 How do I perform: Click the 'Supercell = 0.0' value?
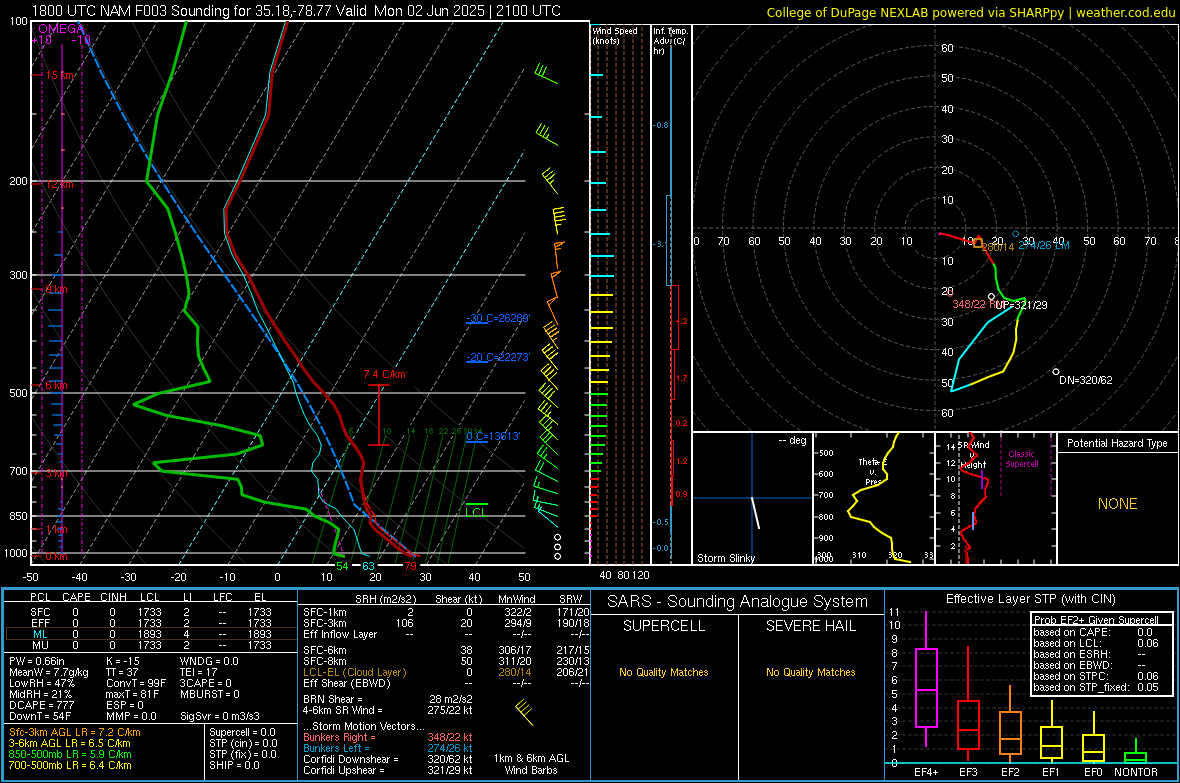[242, 732]
